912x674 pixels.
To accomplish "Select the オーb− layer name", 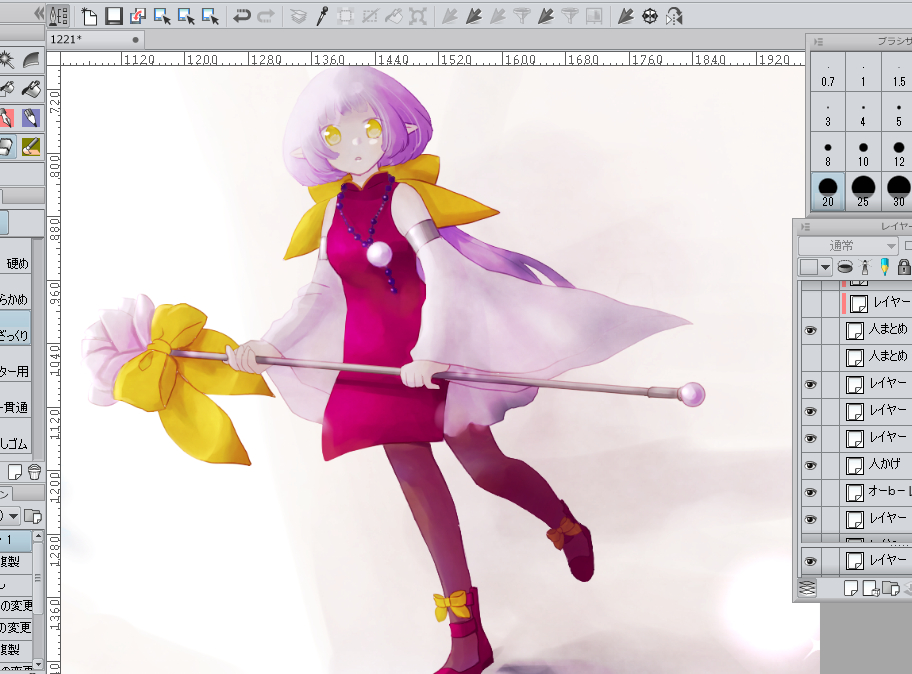I will click(x=889, y=491).
